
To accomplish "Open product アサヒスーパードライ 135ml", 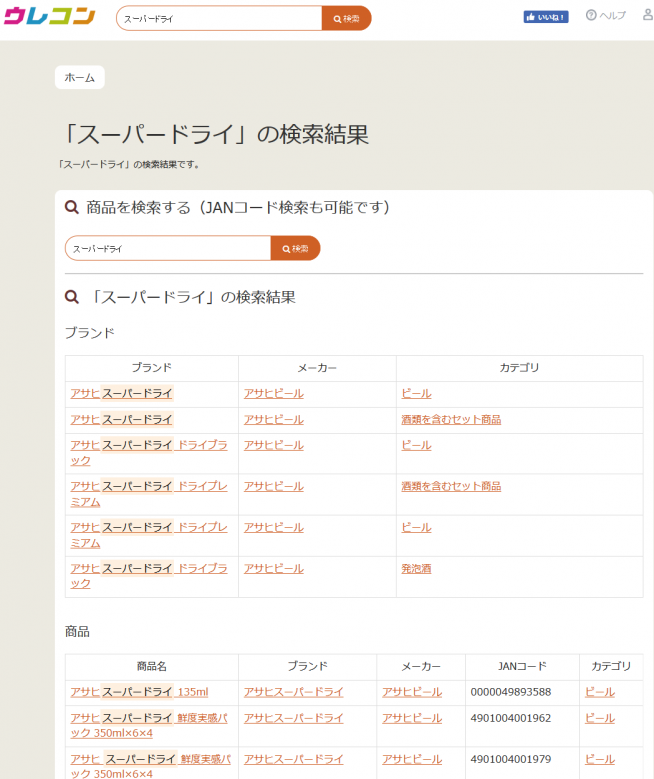I will pos(139,692).
